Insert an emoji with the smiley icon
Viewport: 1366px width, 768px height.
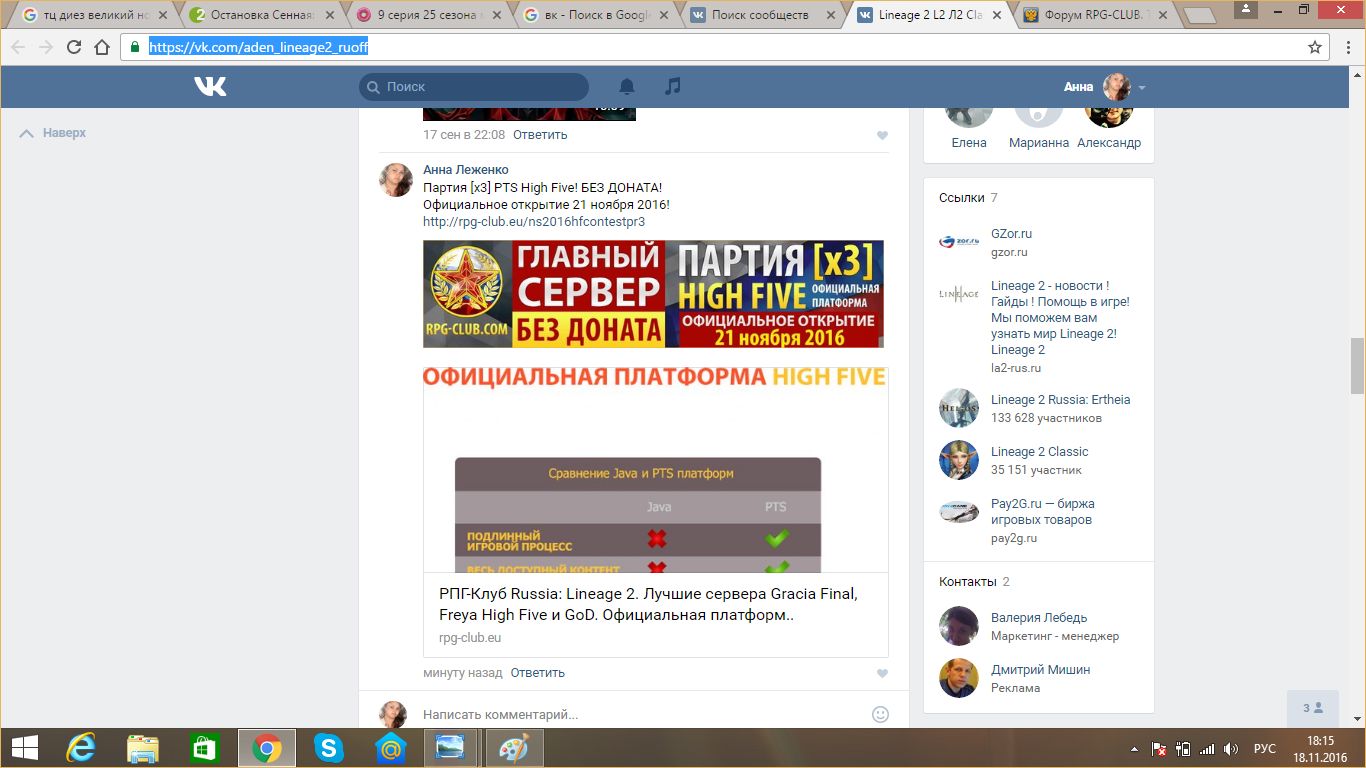(880, 714)
